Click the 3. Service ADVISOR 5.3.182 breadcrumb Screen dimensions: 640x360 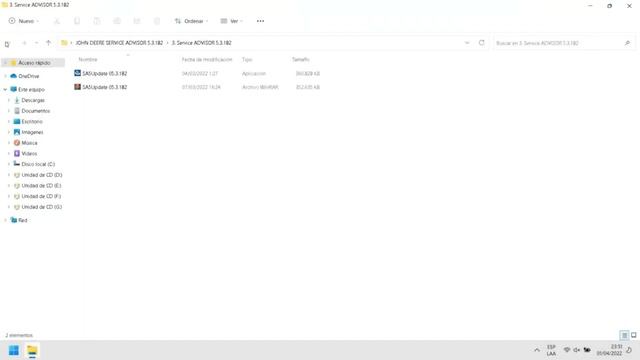[x=202, y=43]
